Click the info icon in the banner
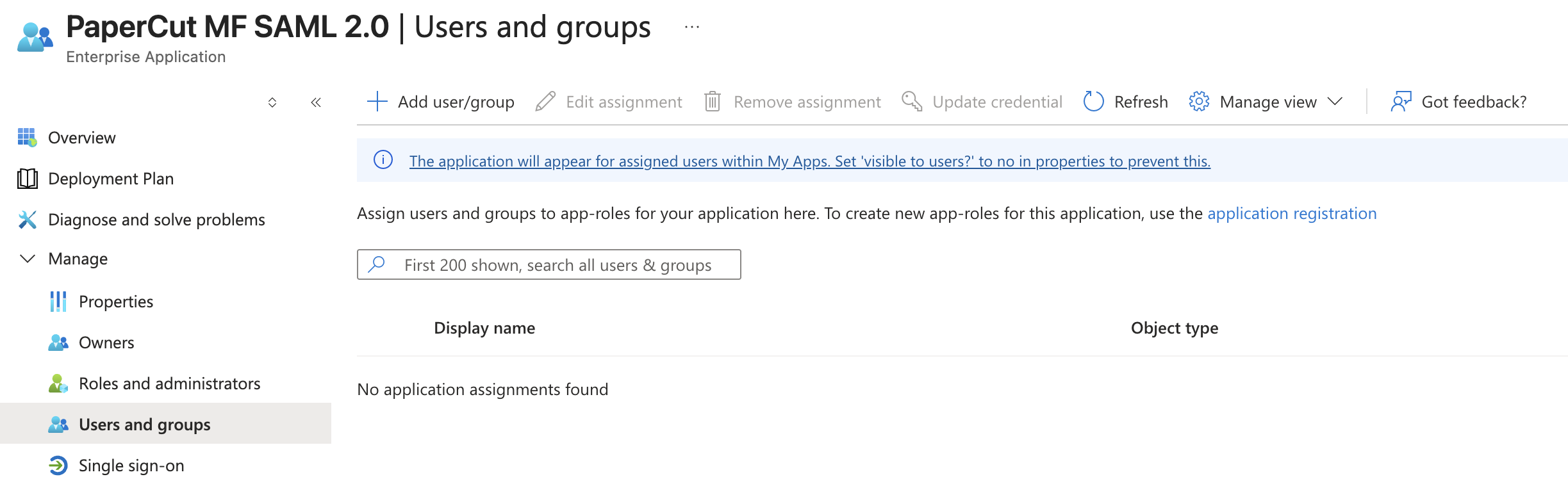Viewport: 1568px width, 486px height. 383,159
